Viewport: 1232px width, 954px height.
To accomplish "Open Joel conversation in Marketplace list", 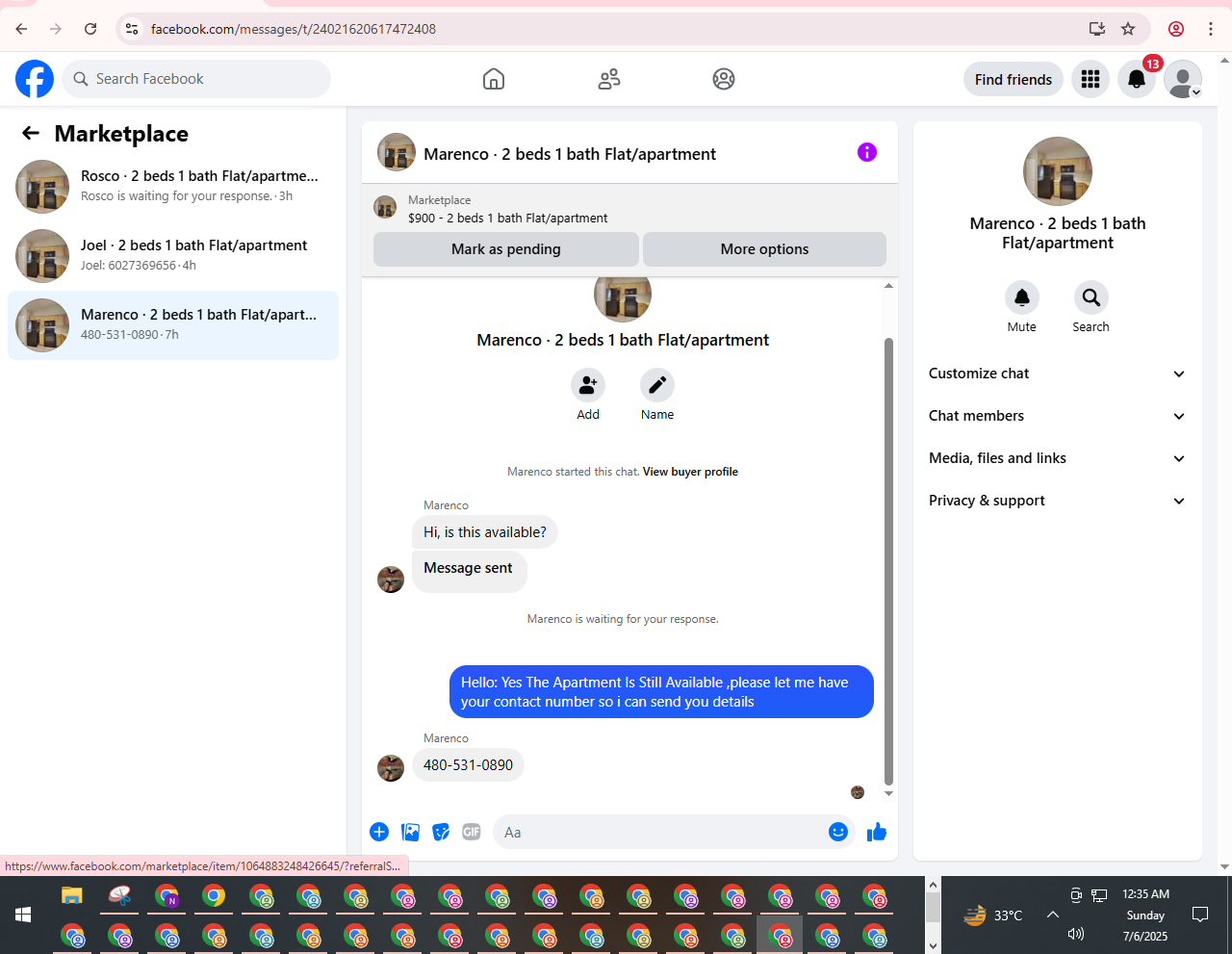I will 173,255.
